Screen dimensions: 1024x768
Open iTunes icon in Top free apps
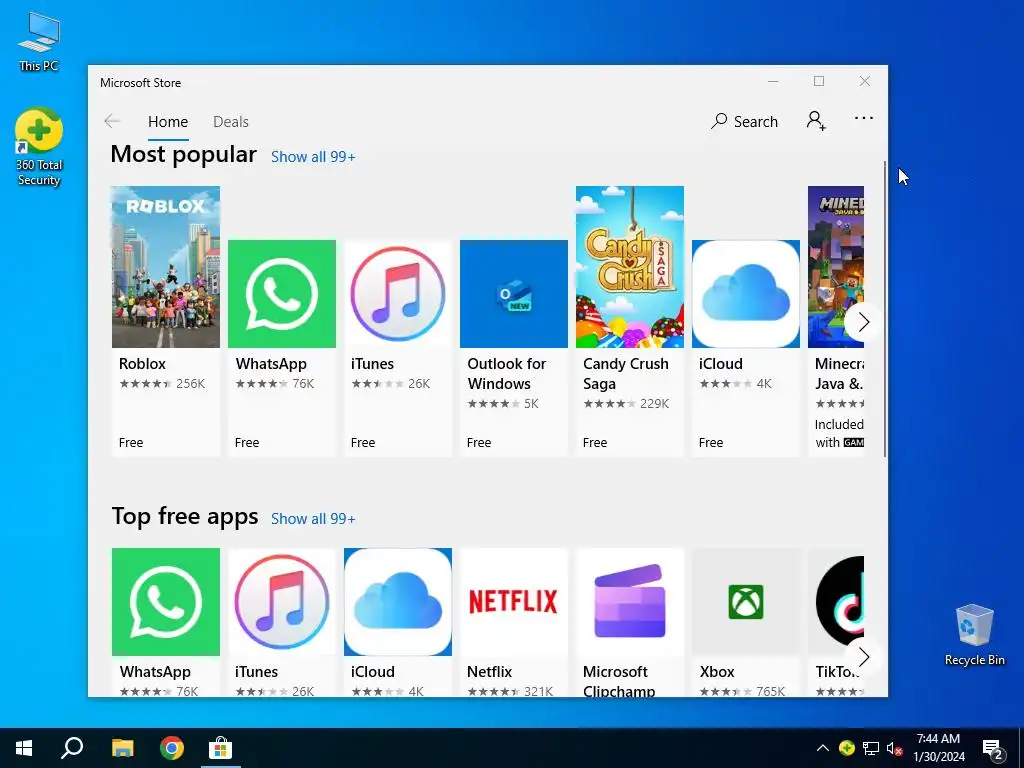[281, 601]
